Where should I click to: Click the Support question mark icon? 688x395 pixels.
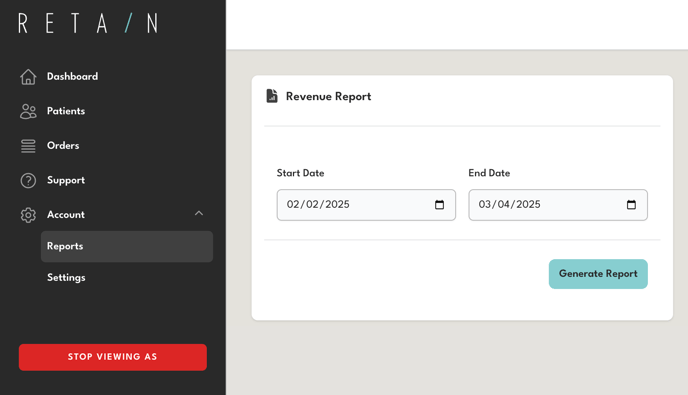(x=28, y=180)
